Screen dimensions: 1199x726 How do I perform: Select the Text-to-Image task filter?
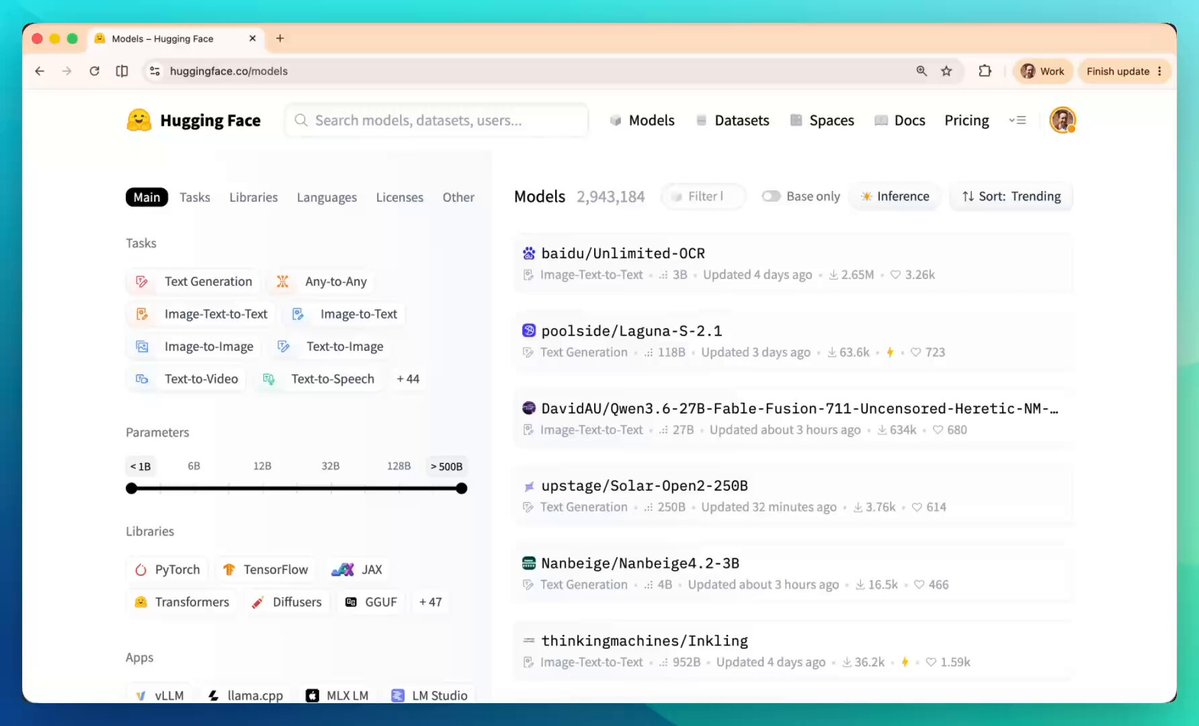(x=330, y=347)
